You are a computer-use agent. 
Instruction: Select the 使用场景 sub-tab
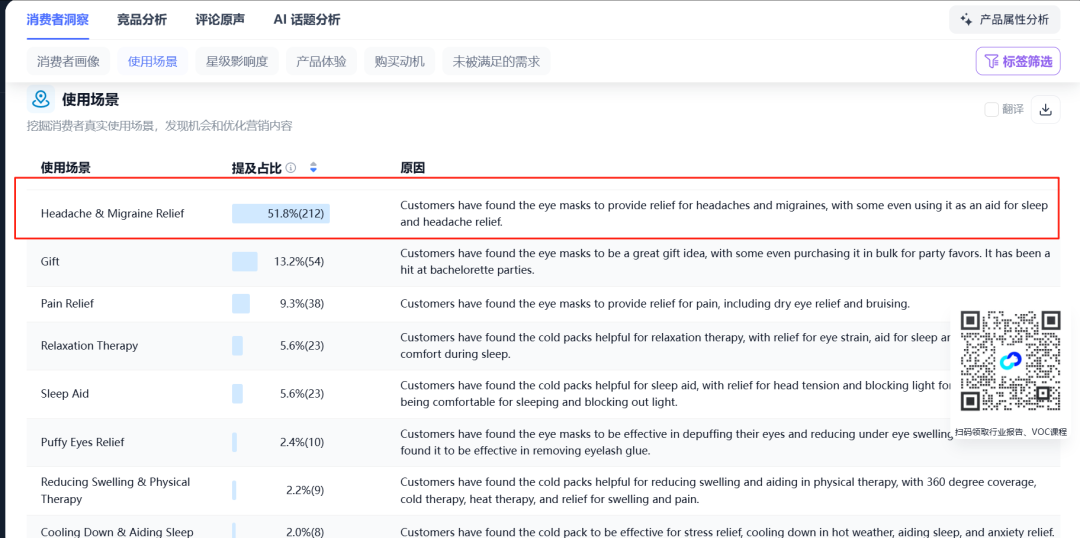coord(153,61)
